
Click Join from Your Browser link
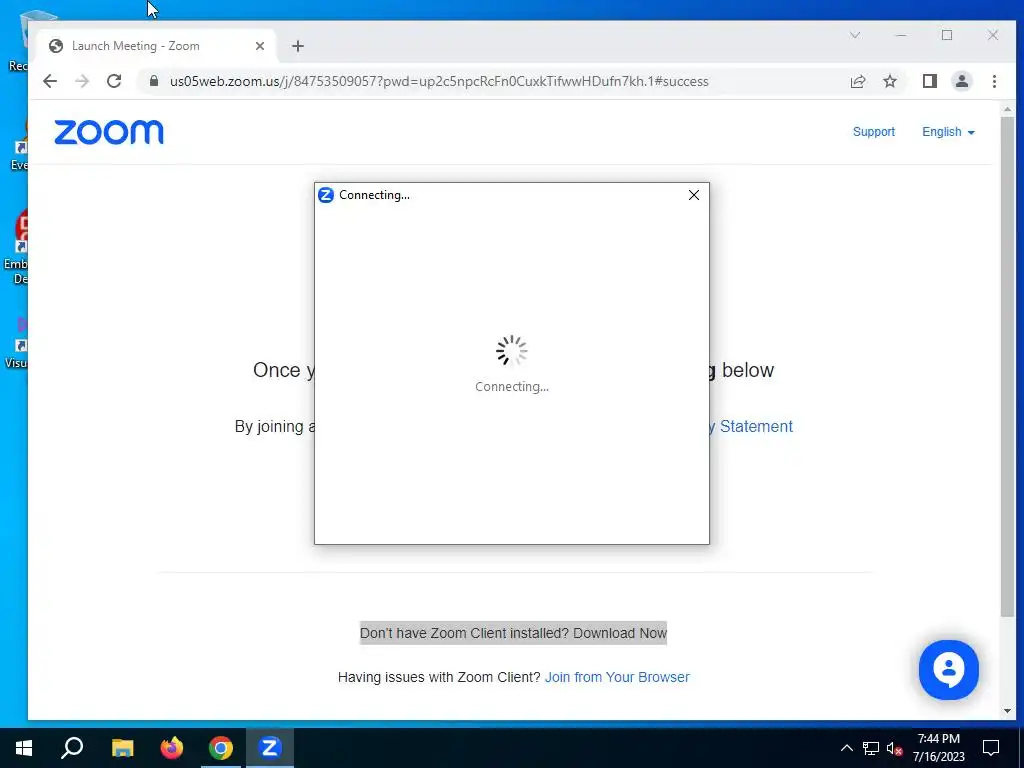(x=617, y=677)
